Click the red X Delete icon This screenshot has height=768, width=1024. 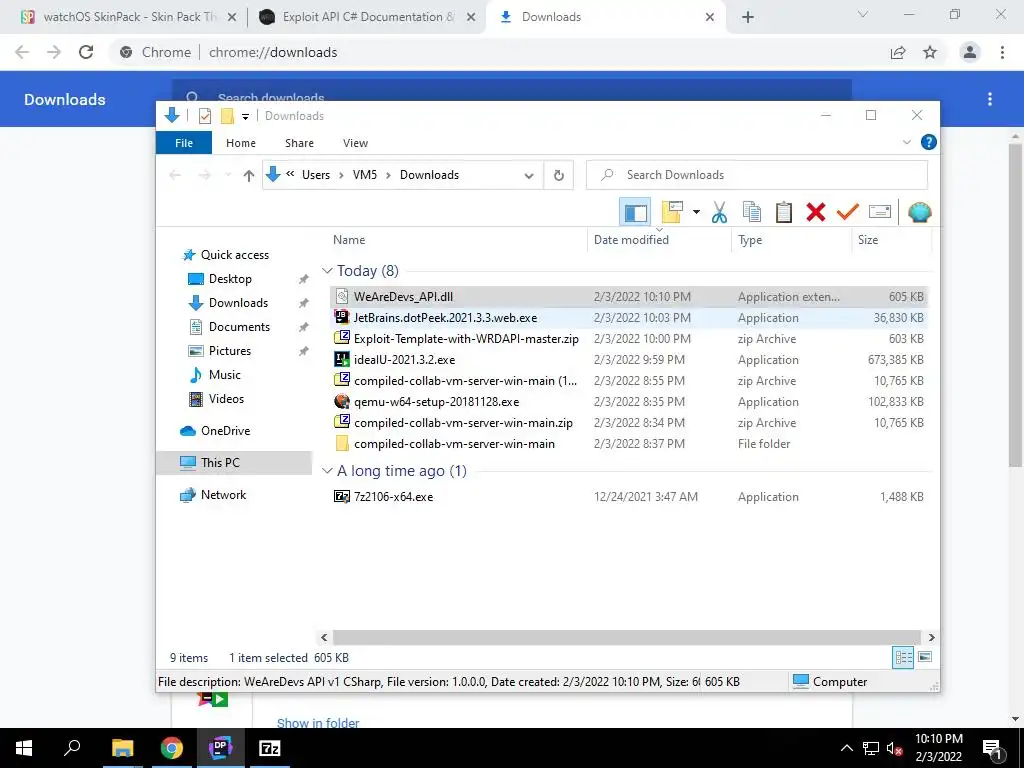(816, 212)
